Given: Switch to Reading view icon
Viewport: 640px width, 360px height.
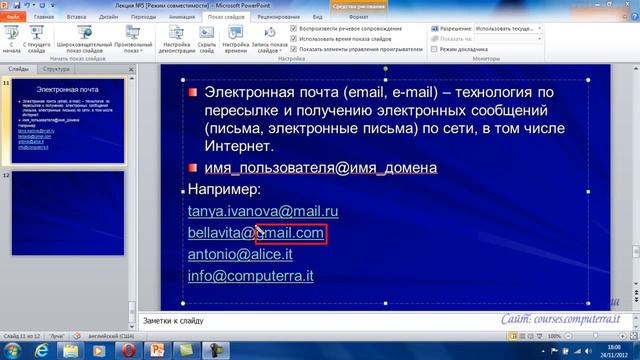Looking at the screenshot, I should tap(531, 336).
